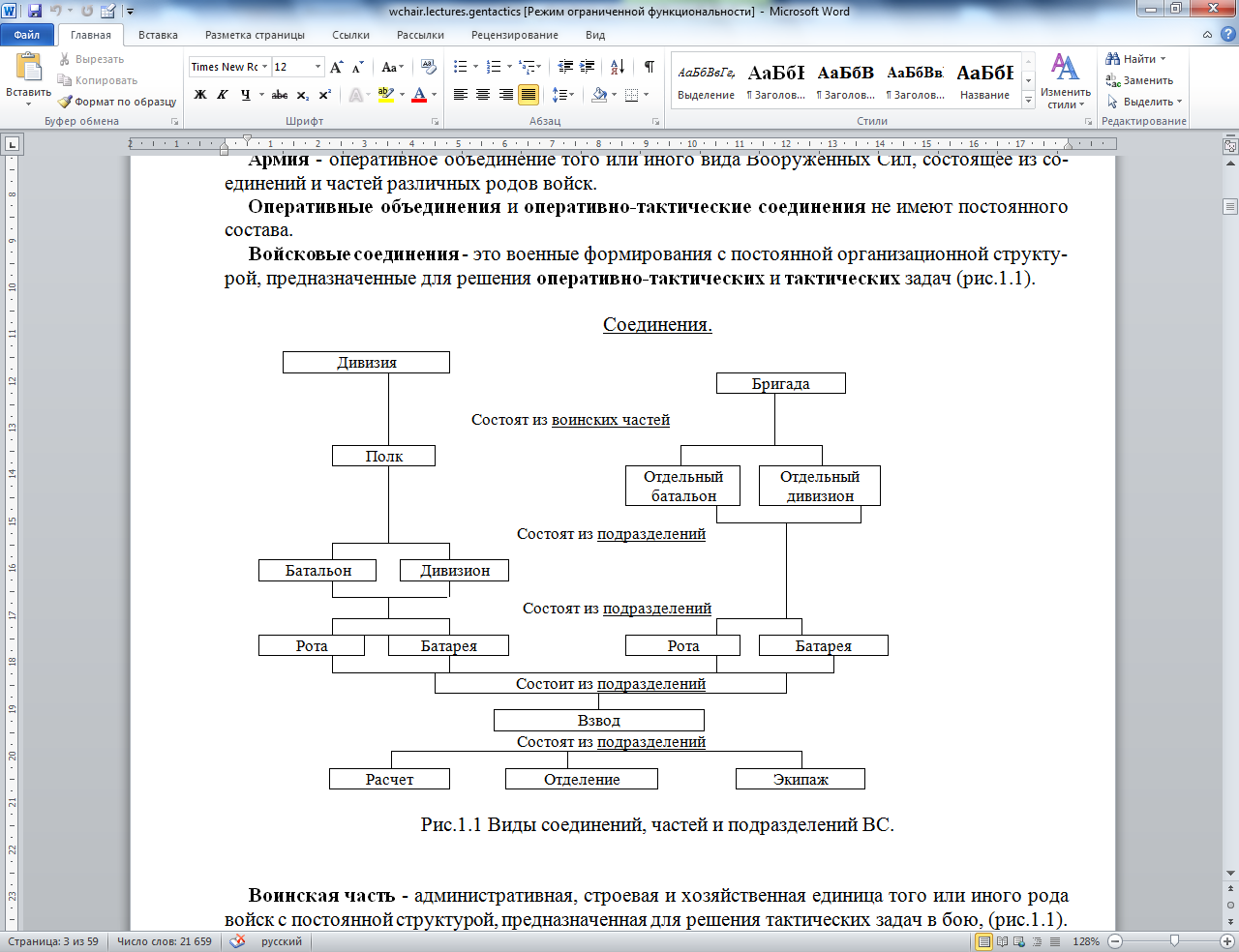The width and height of the screenshot is (1239, 952).
Task: Center the paragraph text
Action: pyautogui.click(x=483, y=95)
